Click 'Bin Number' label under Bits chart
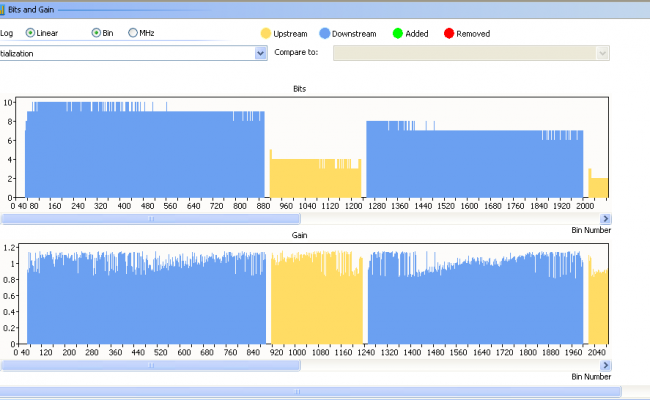The height and width of the screenshot is (400, 650). tap(591, 230)
